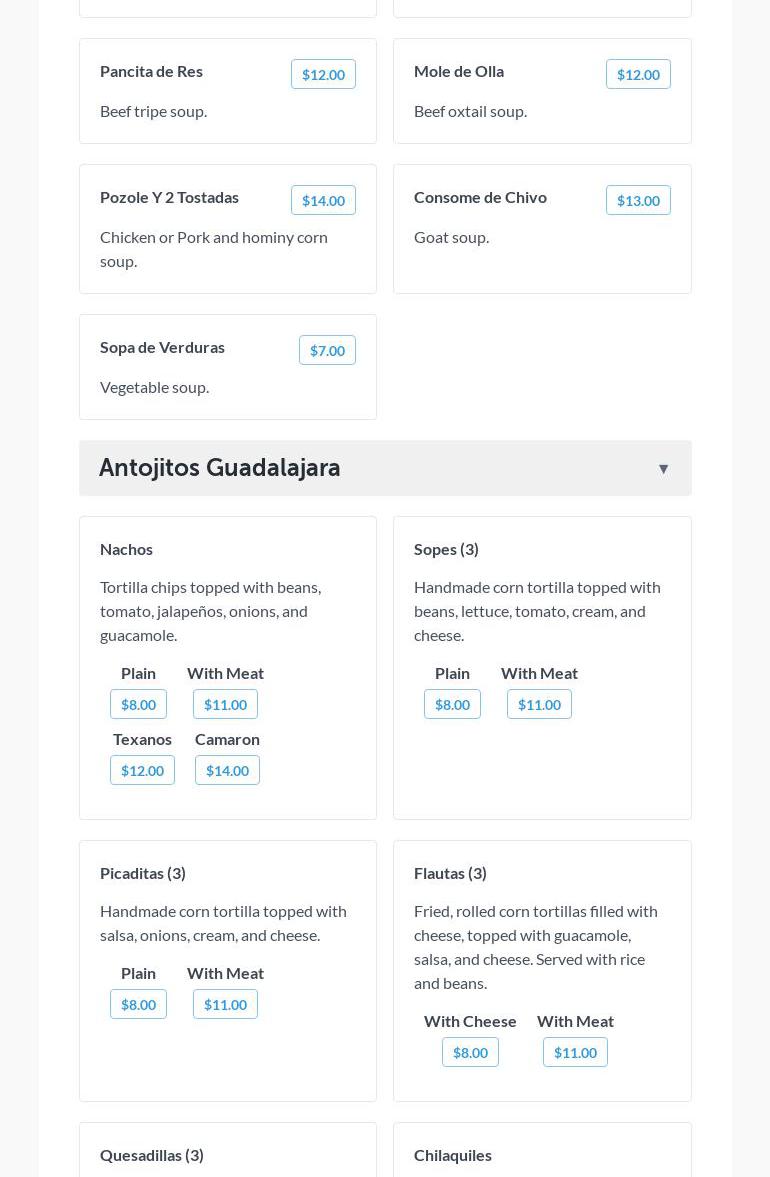This screenshot has width=770, height=1177.
Task: Add Pozole Y 2 Tostadas for $14.00
Action: click(323, 201)
